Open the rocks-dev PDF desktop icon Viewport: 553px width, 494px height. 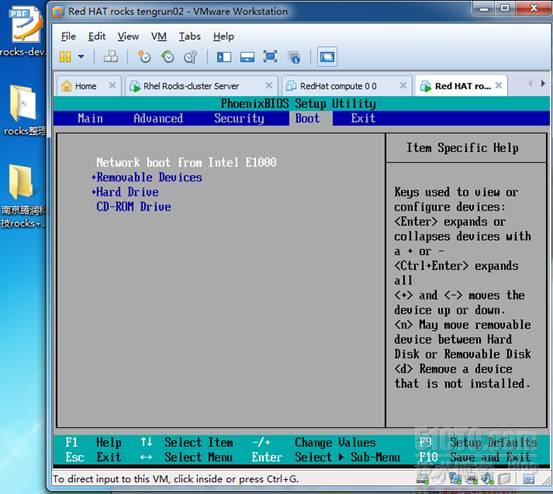point(24,31)
